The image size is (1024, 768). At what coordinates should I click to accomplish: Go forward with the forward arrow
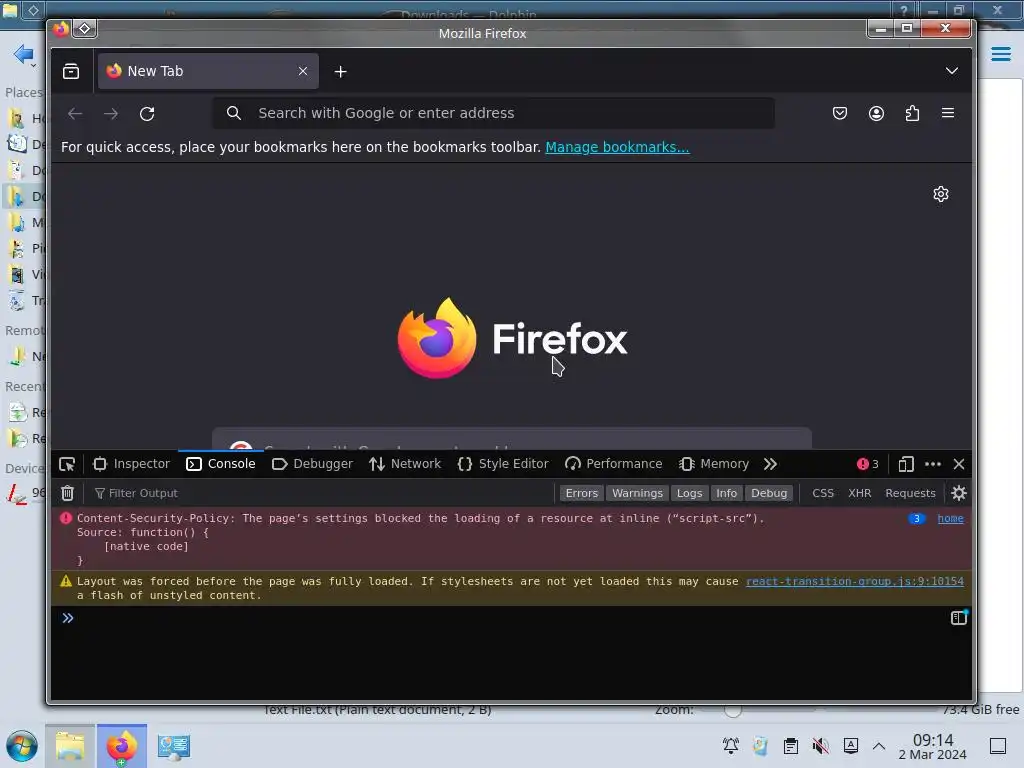tap(111, 114)
